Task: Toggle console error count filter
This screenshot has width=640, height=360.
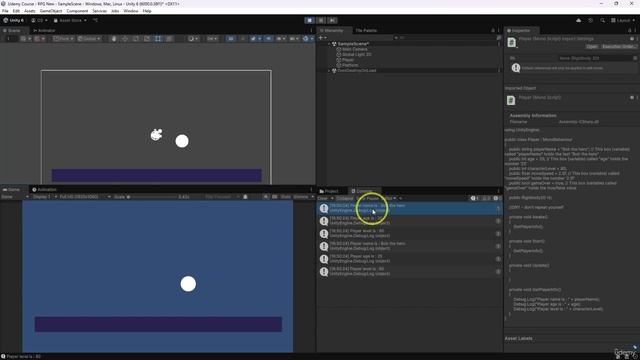Action: point(497,198)
